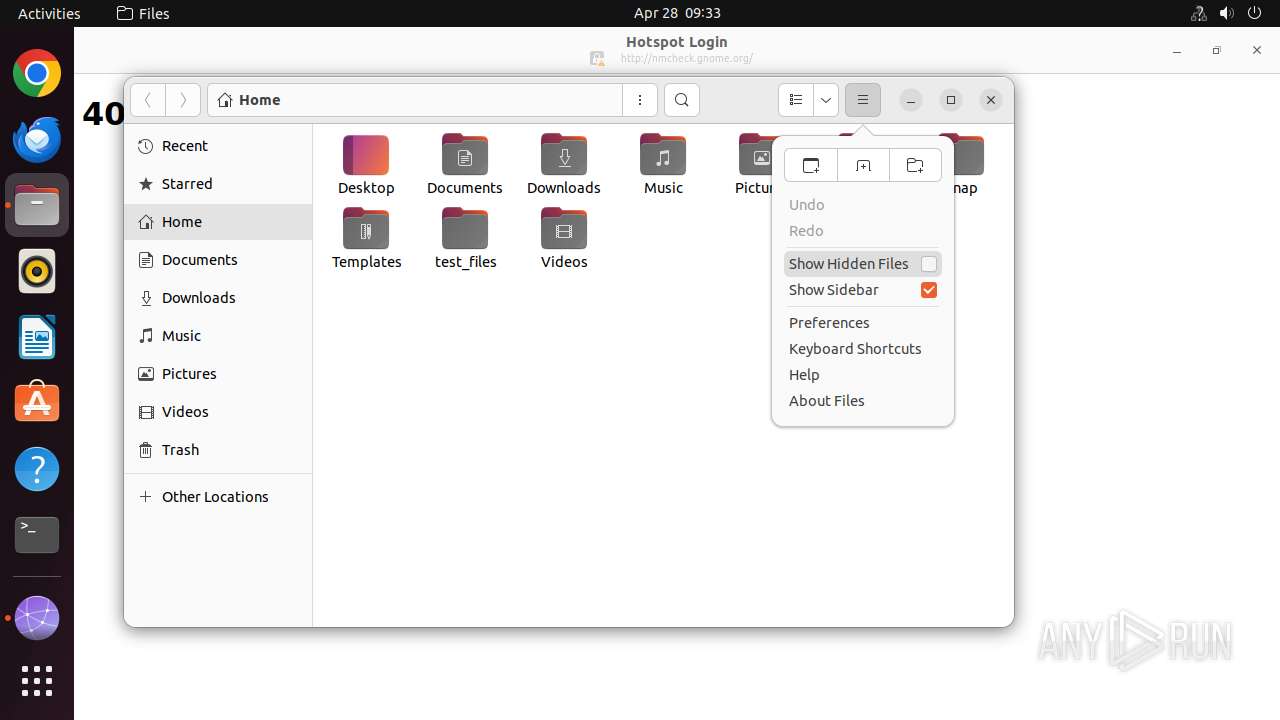Select Starred in the sidebar

218,184
